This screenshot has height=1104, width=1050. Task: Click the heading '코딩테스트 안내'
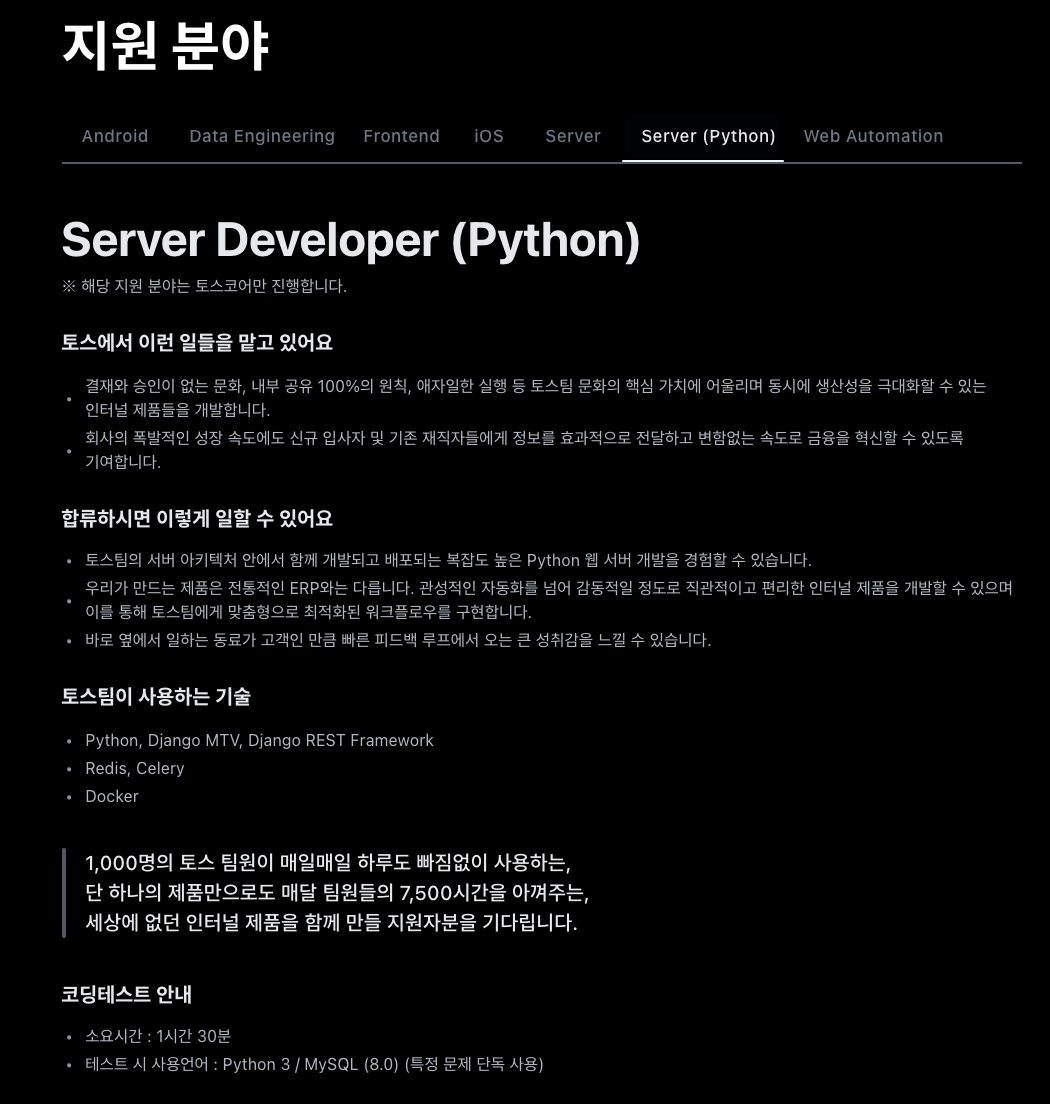pyautogui.click(x=127, y=994)
